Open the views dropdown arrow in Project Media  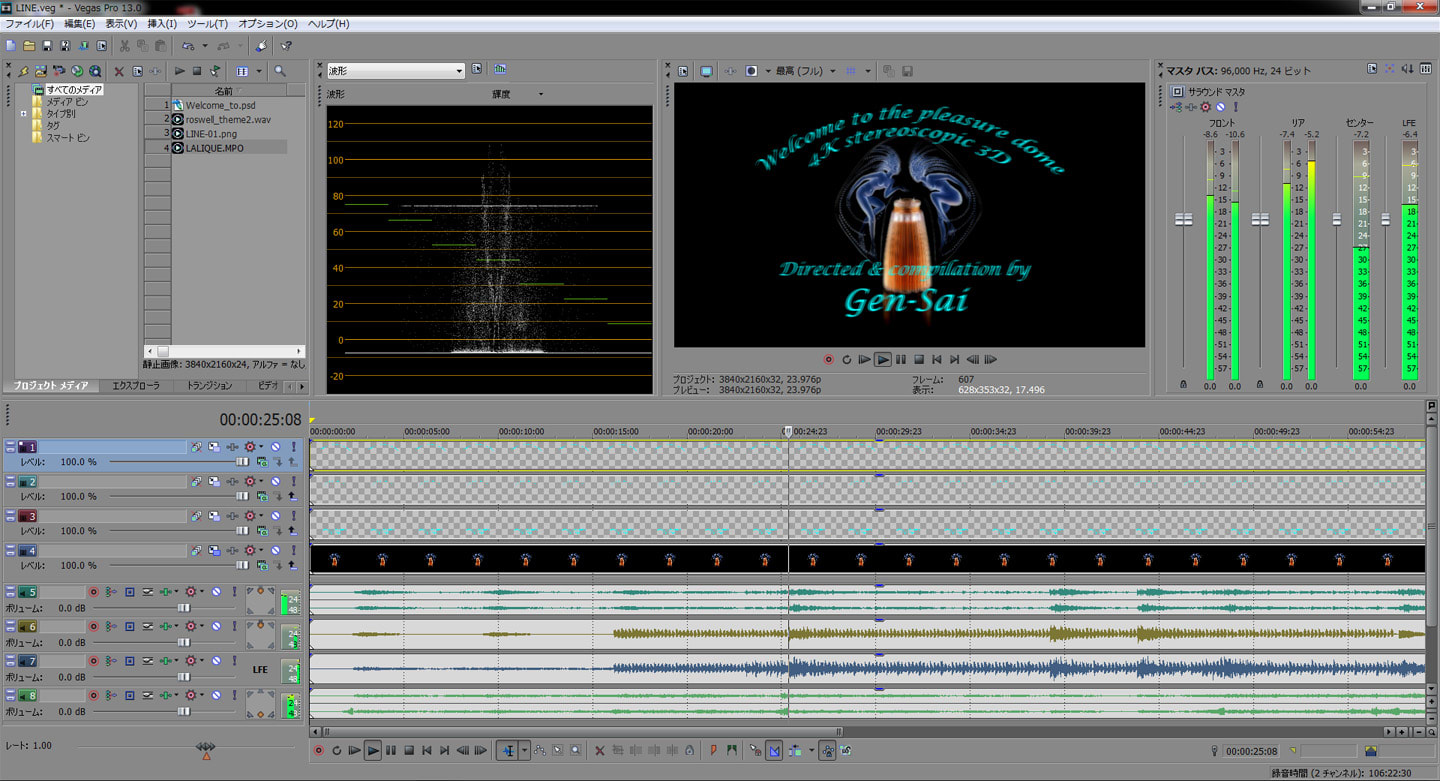(258, 71)
